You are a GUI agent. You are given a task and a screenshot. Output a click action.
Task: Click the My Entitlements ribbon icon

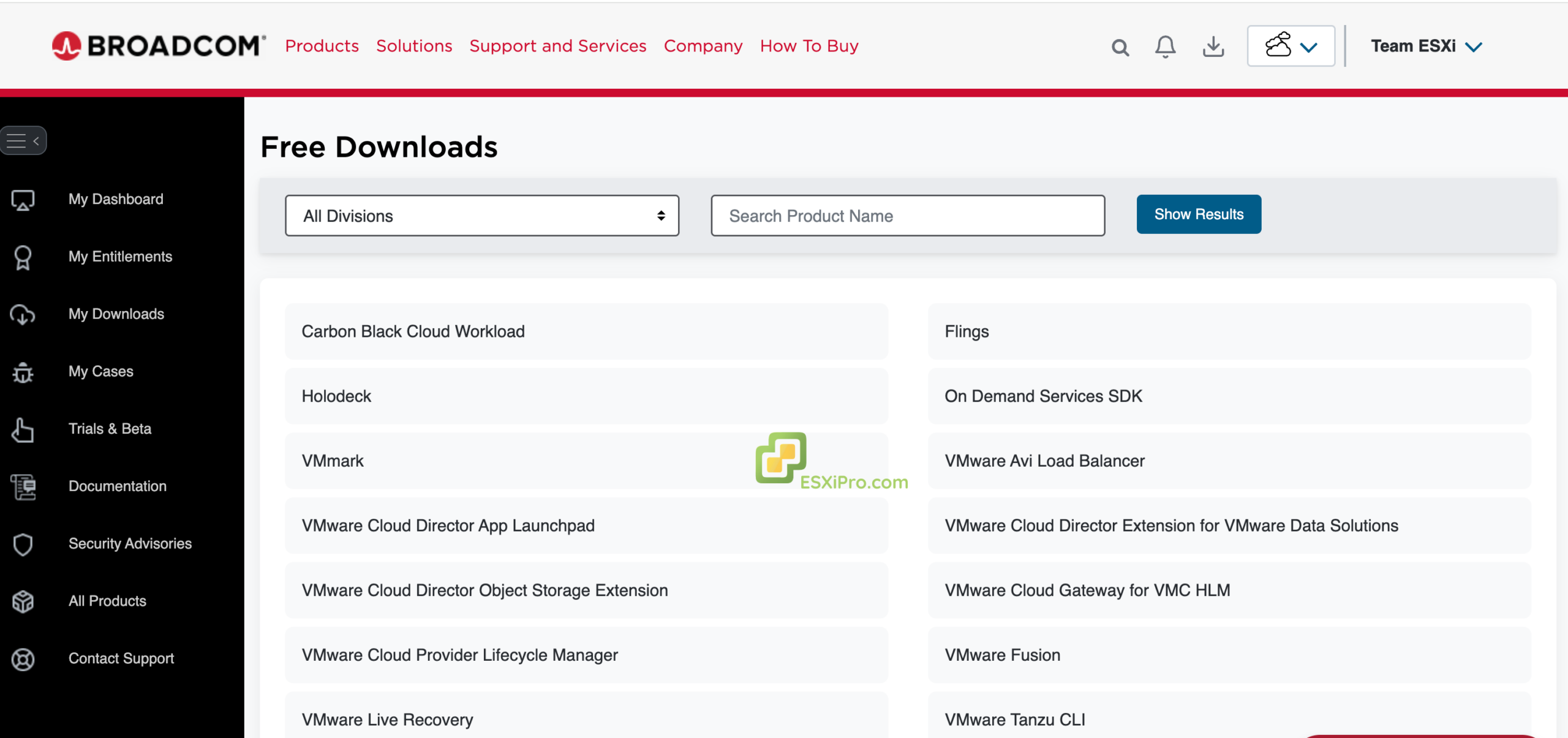(23, 257)
